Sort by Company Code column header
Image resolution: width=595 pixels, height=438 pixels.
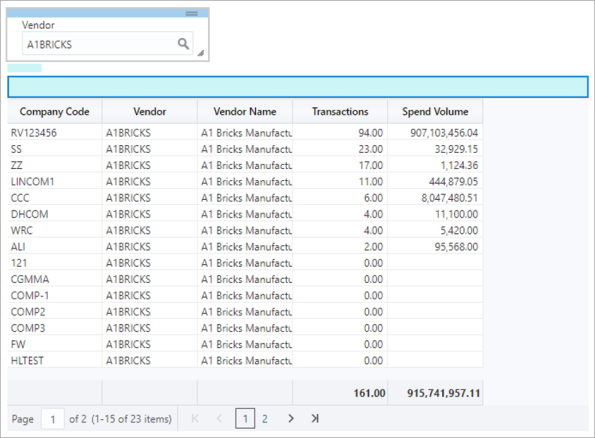55,112
